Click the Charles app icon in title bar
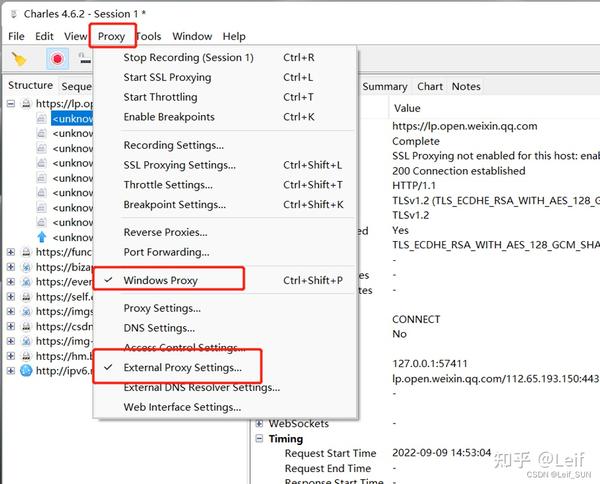Viewport: 600px width, 484px height. click(x=13, y=14)
